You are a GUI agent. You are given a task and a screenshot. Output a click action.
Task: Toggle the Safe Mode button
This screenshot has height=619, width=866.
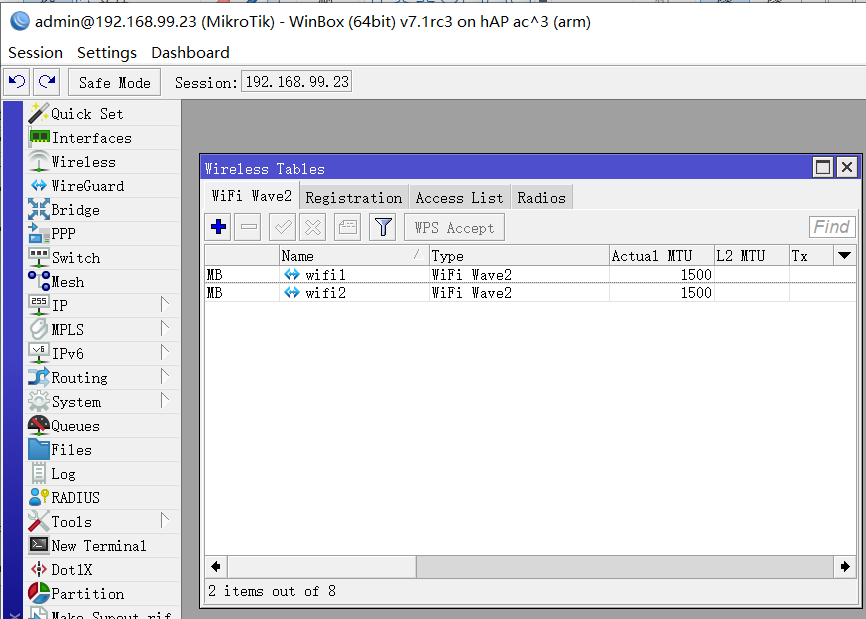coord(114,82)
